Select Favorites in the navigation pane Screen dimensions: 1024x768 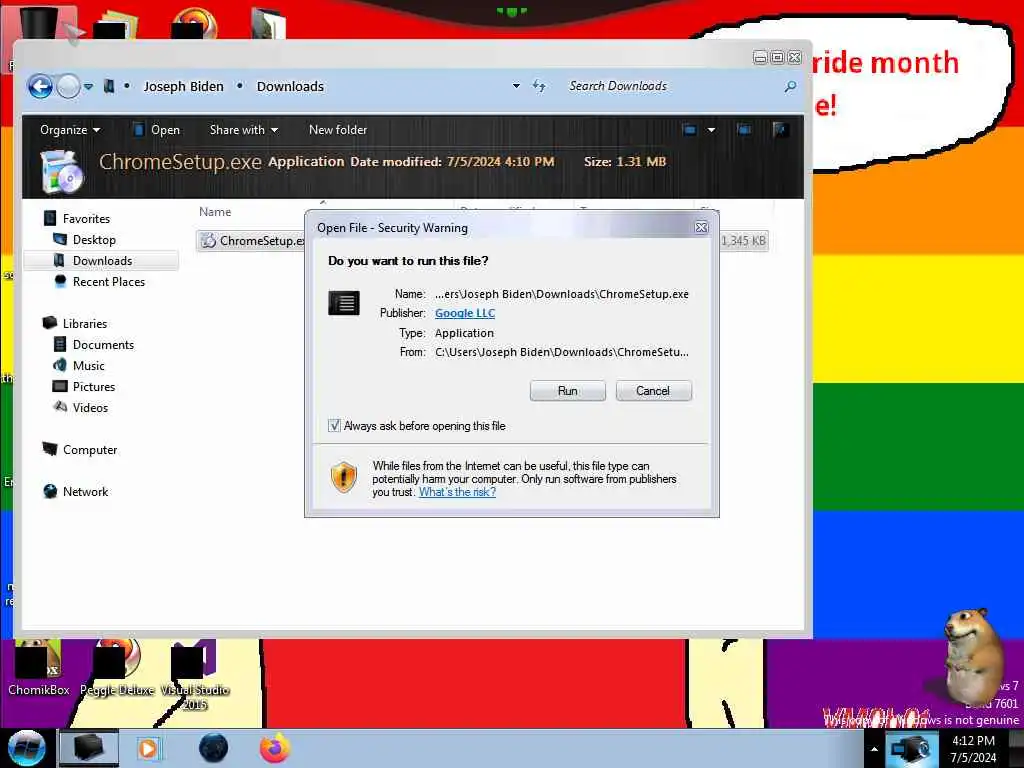[x=86, y=219]
